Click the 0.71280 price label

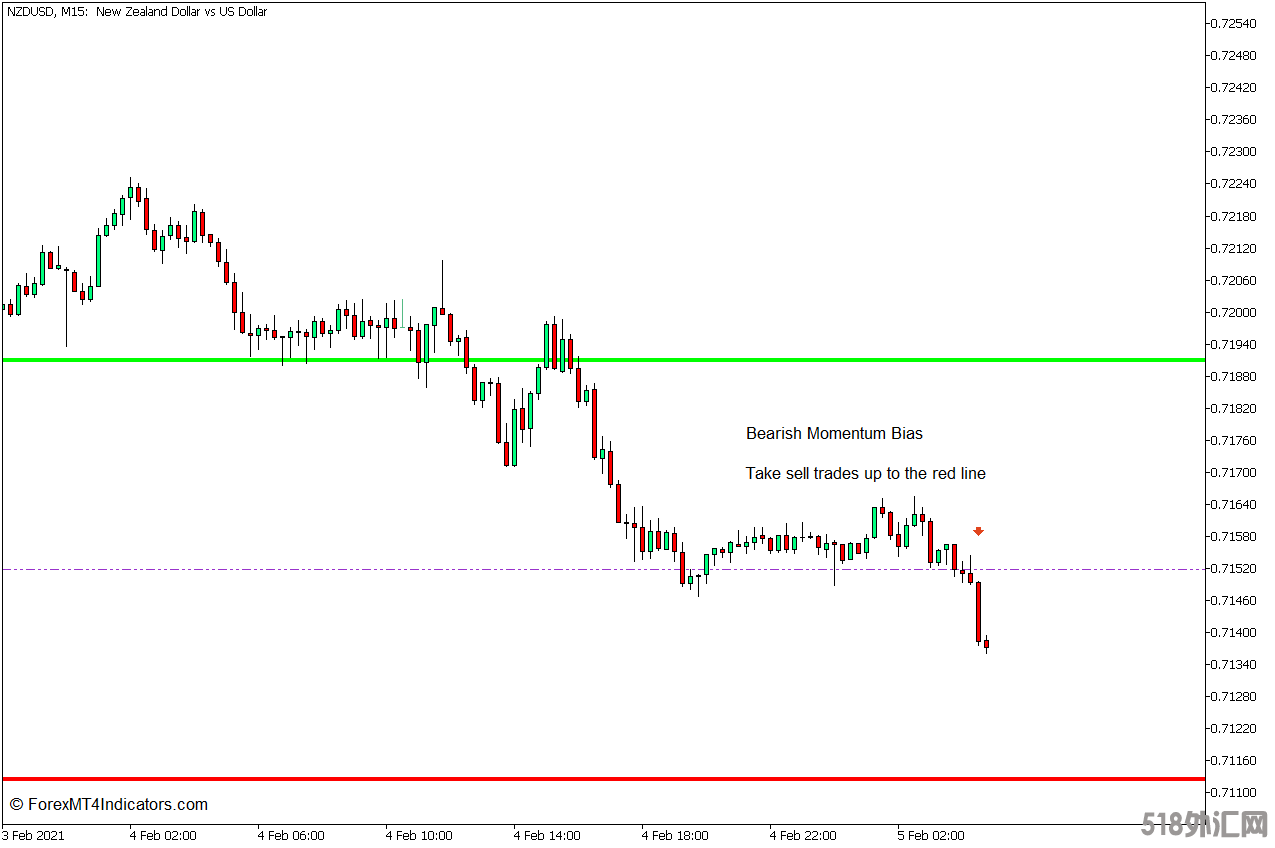(1232, 696)
